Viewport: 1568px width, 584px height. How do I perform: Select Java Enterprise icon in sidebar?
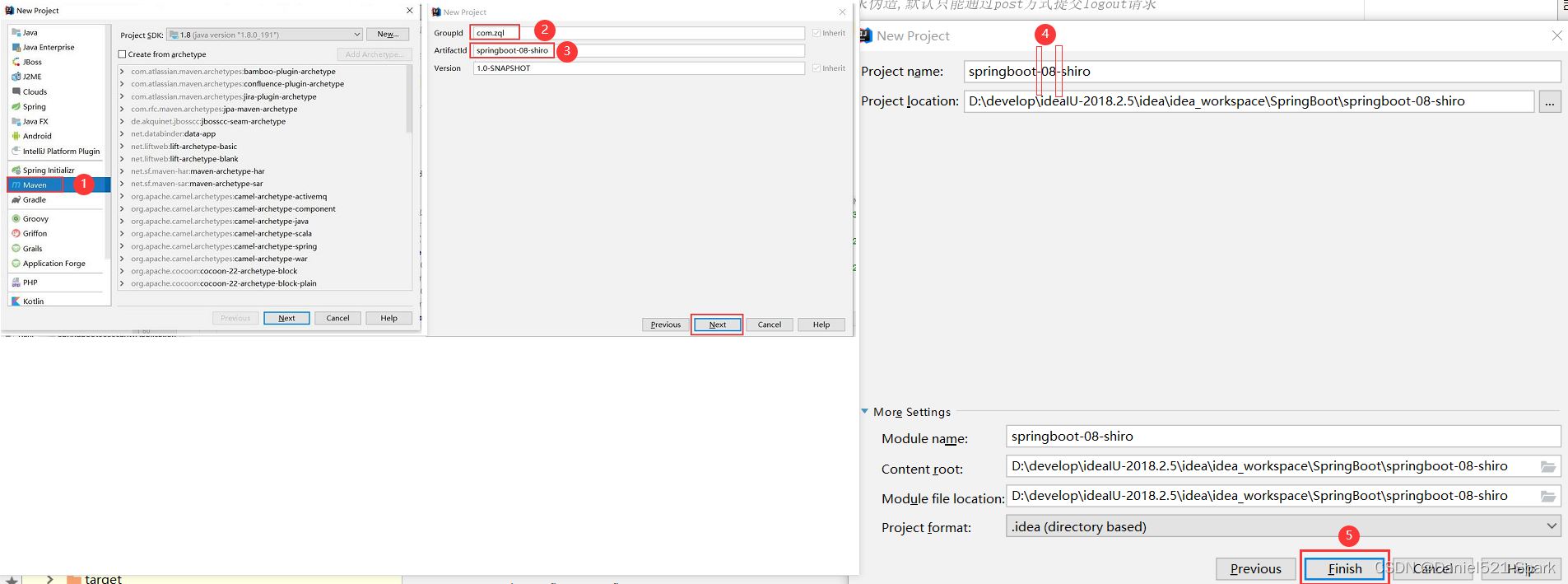click(16, 48)
